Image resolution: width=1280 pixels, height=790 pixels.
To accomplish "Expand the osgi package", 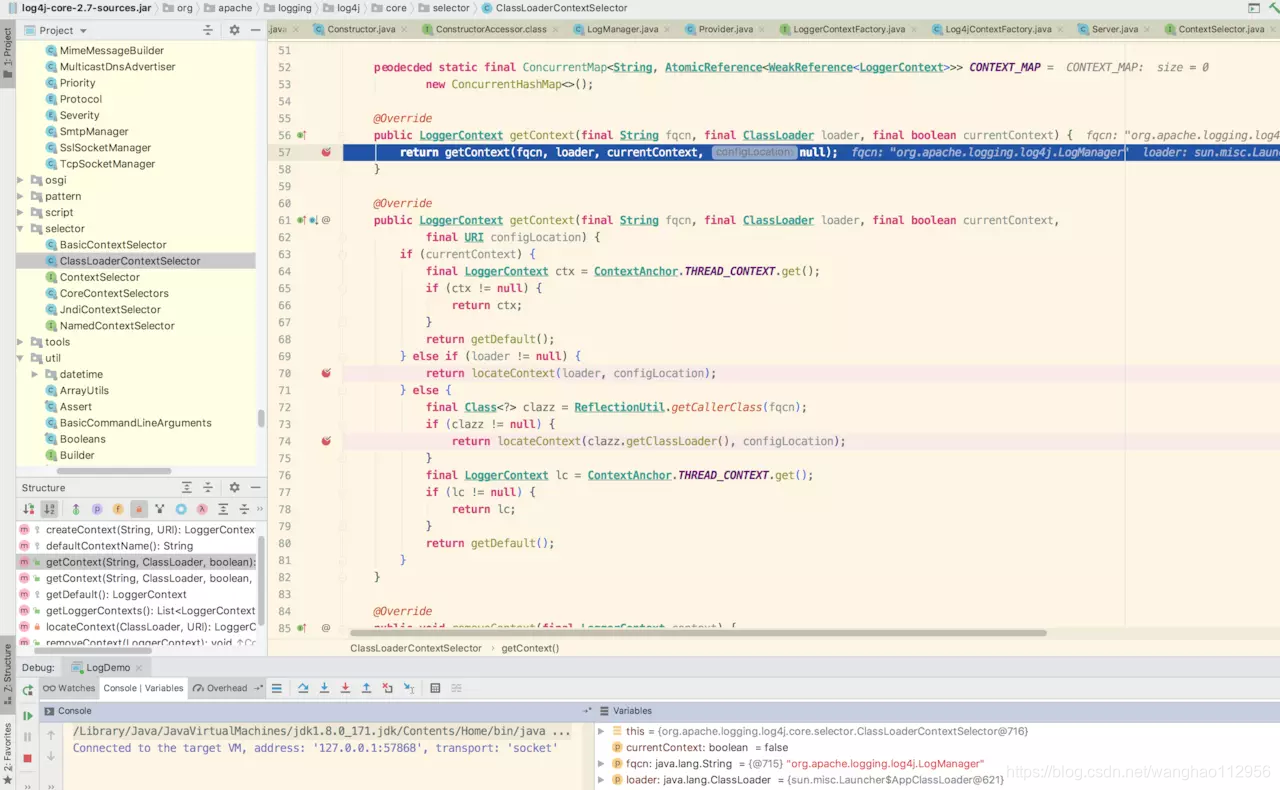I will click(x=21, y=180).
